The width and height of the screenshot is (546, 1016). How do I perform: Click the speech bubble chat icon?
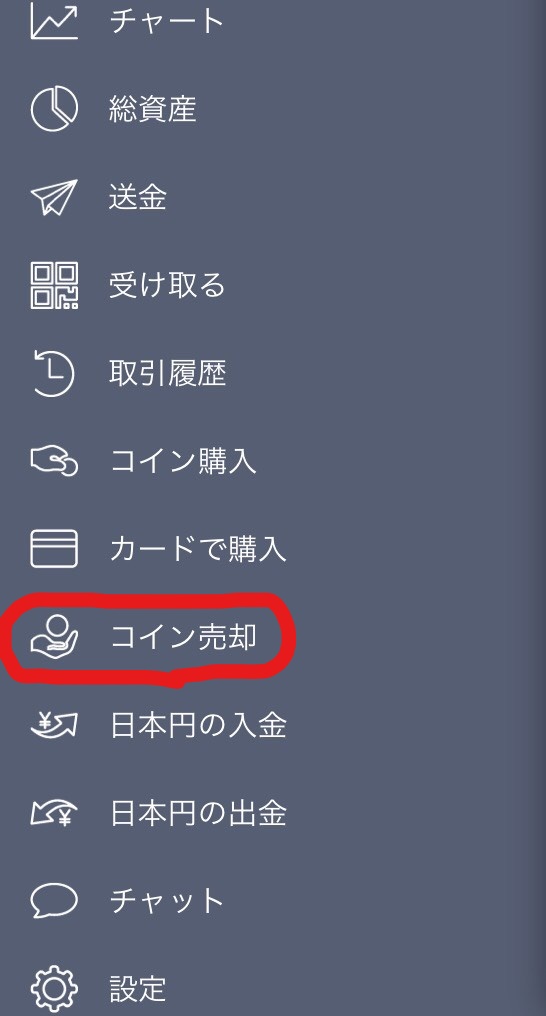click(x=54, y=901)
